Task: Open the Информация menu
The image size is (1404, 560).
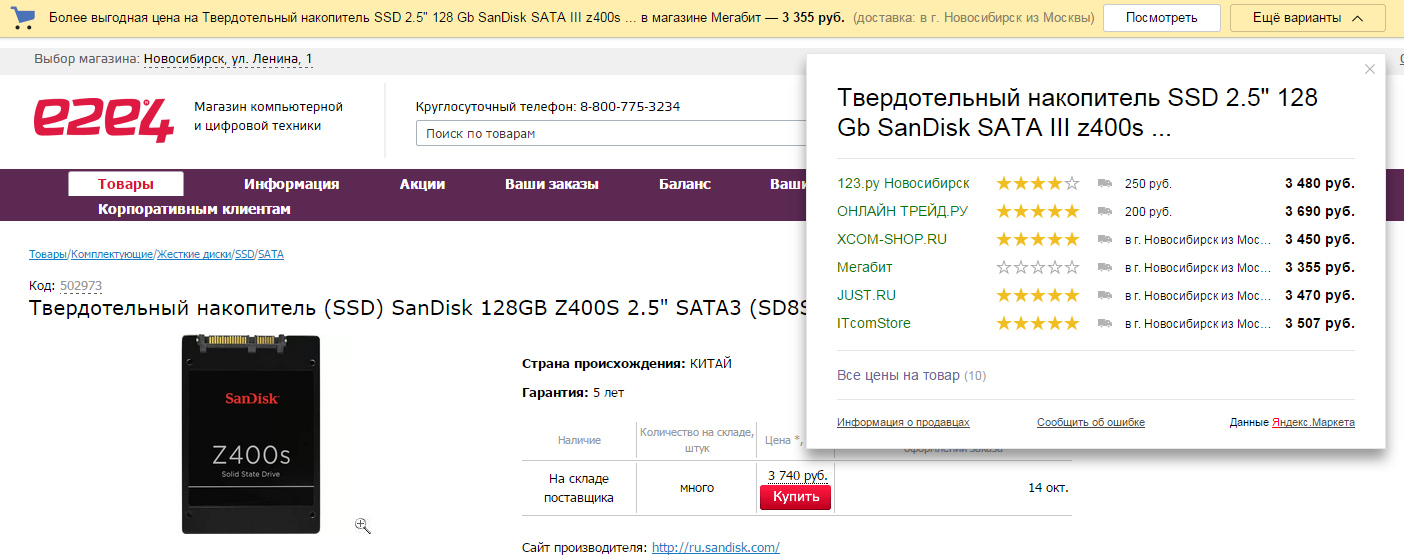Action: coord(292,184)
